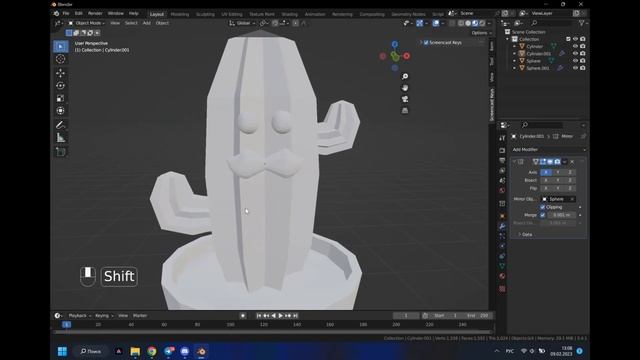Open the Add Modifier dropdown
The width and height of the screenshot is (640, 360).
point(549,150)
